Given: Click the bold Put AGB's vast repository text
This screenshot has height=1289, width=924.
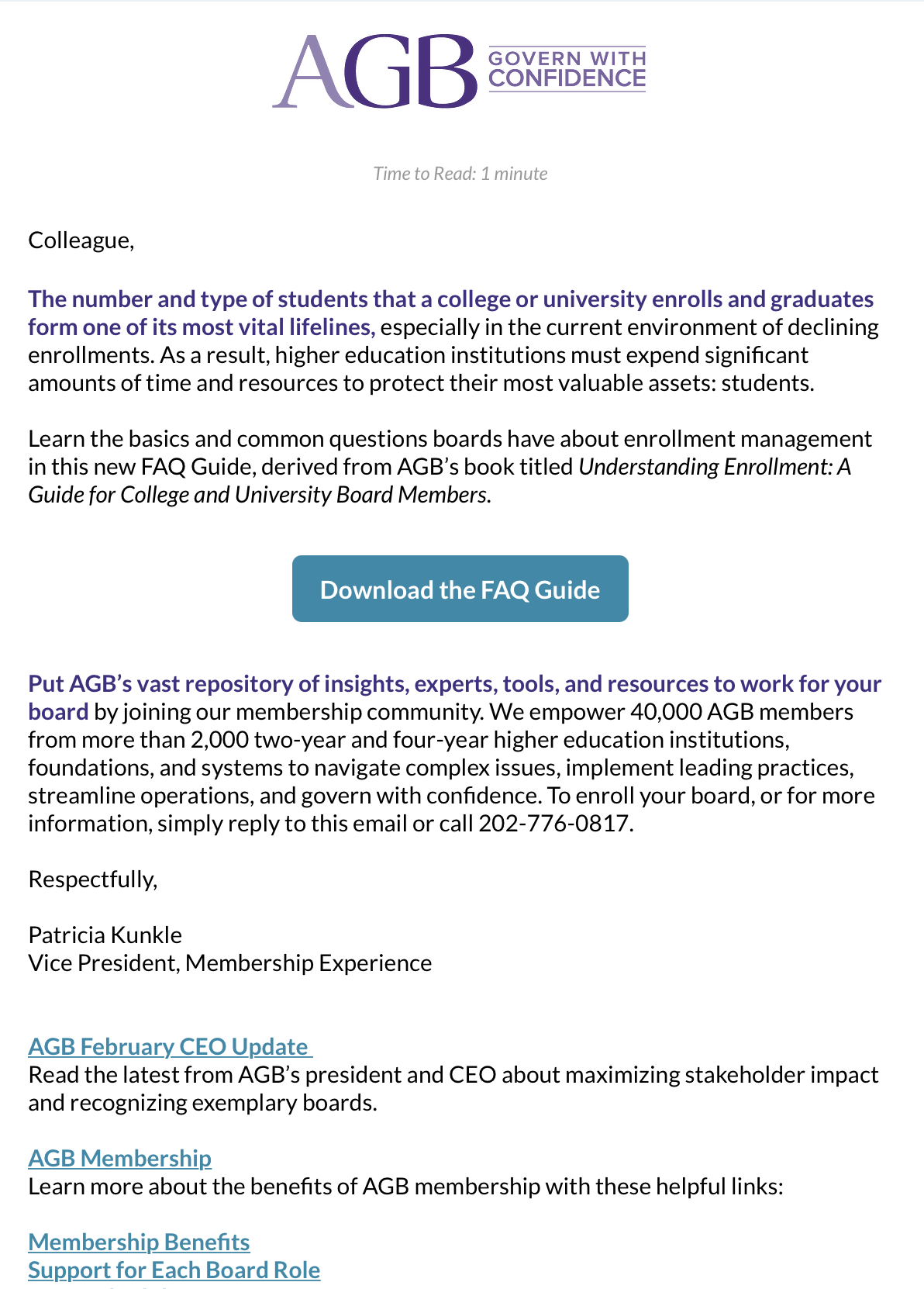Looking at the screenshot, I should 455,697.
